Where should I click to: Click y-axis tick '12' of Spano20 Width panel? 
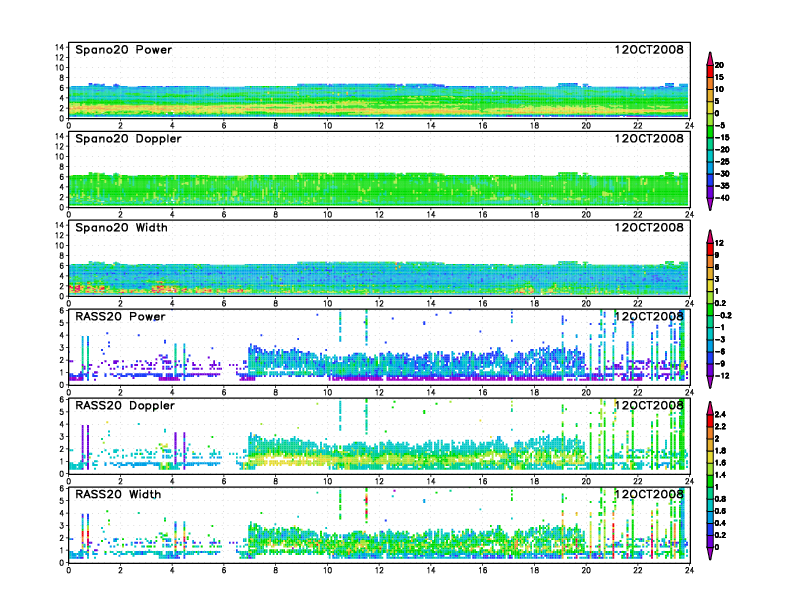60,235
